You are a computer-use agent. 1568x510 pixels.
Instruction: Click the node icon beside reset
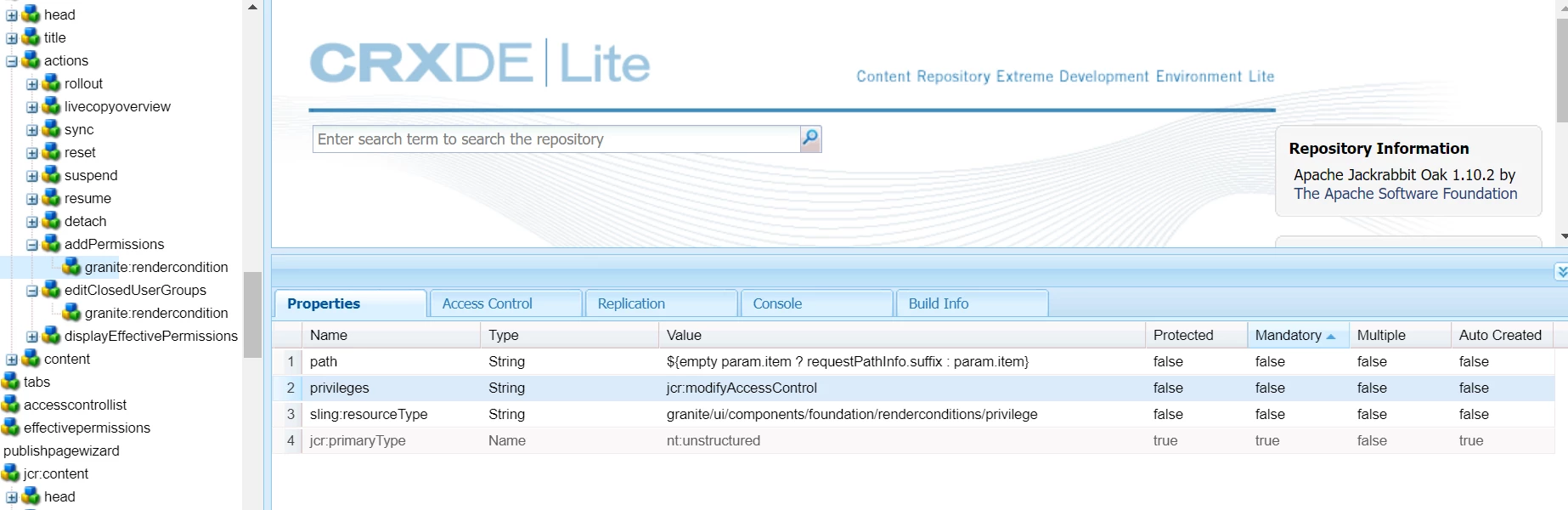52,152
